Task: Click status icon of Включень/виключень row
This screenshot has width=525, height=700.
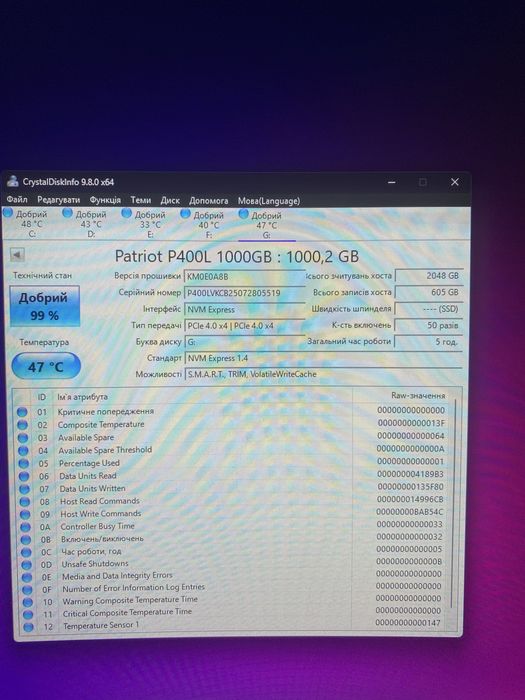Action: [26, 540]
